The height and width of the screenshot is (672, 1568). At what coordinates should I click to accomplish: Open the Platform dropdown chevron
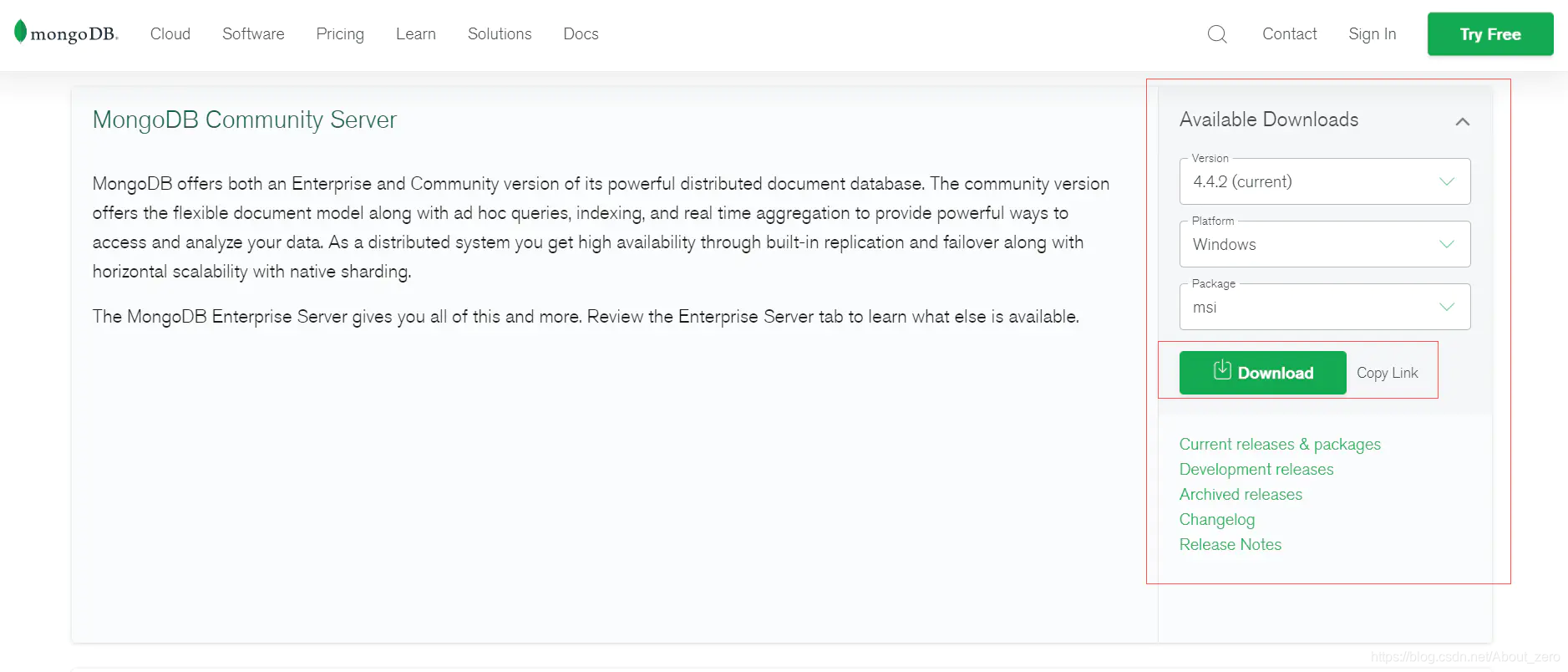1447,244
